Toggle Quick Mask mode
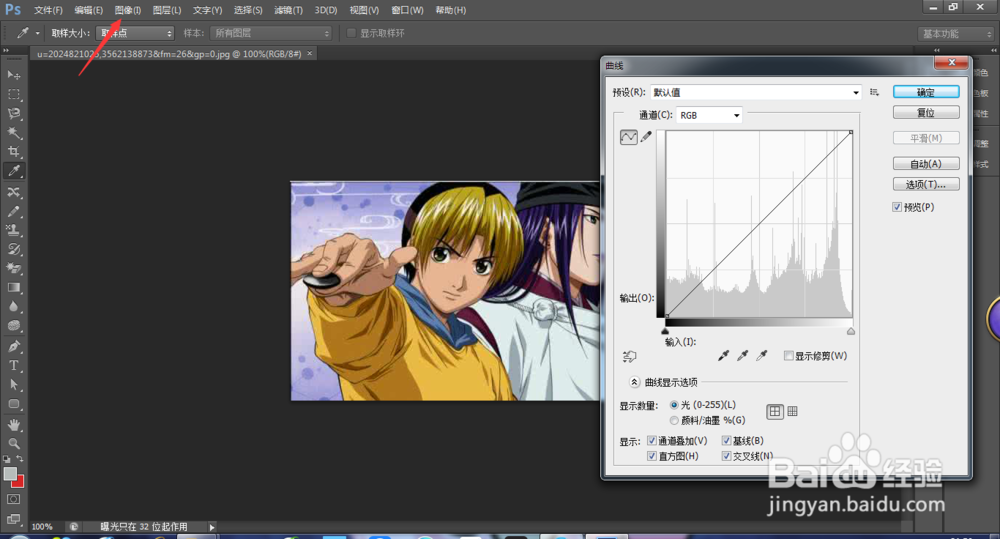The width and height of the screenshot is (1000, 539). click(x=13, y=499)
